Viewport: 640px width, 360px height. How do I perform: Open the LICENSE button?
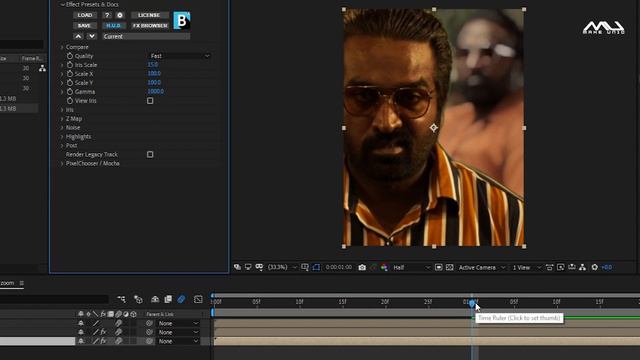coord(149,15)
